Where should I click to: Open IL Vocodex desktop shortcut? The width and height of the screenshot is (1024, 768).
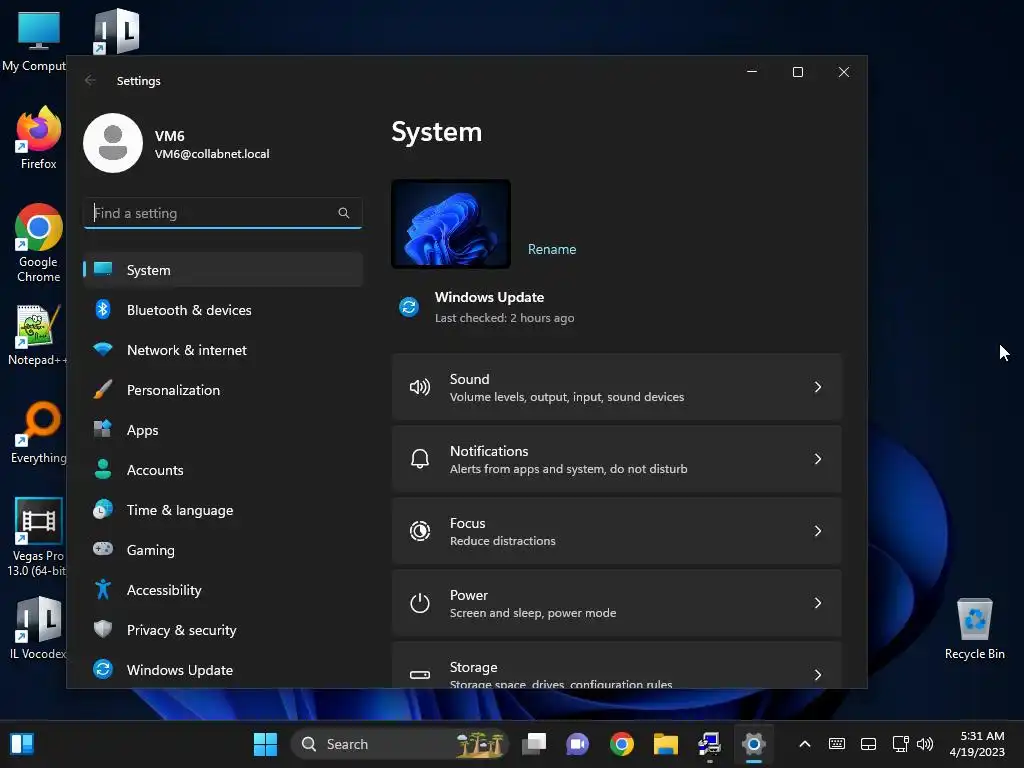[37, 628]
